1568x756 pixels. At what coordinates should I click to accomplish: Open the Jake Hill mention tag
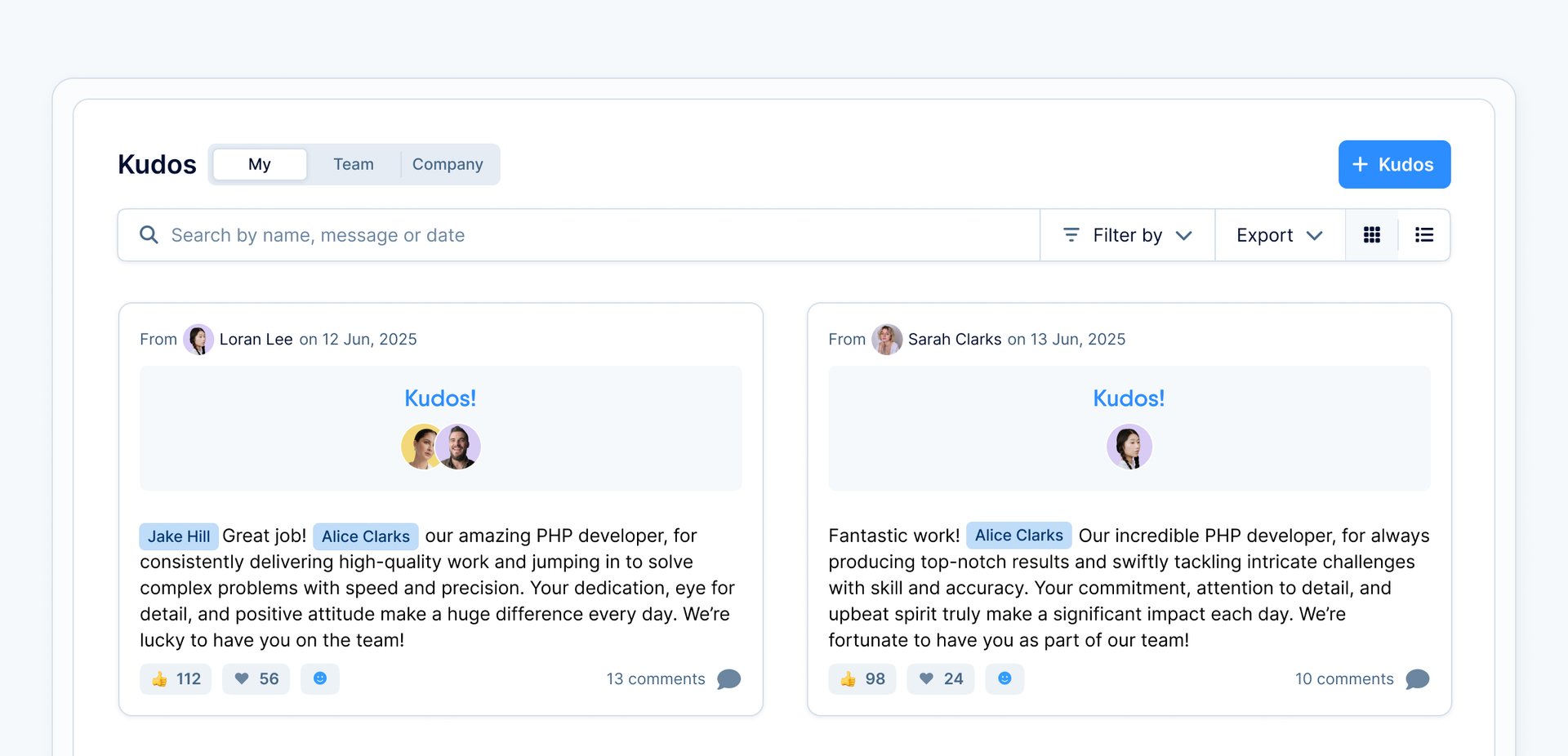pos(179,536)
